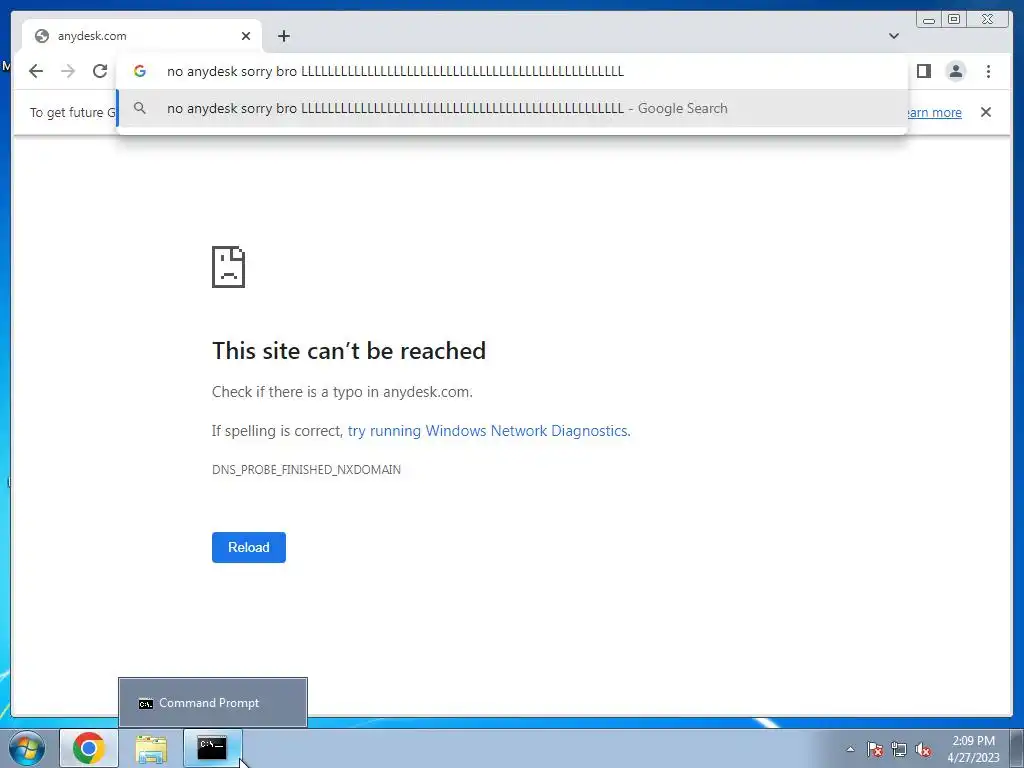1024x768 pixels.
Task: Open Chrome side panel icon
Action: [x=923, y=71]
